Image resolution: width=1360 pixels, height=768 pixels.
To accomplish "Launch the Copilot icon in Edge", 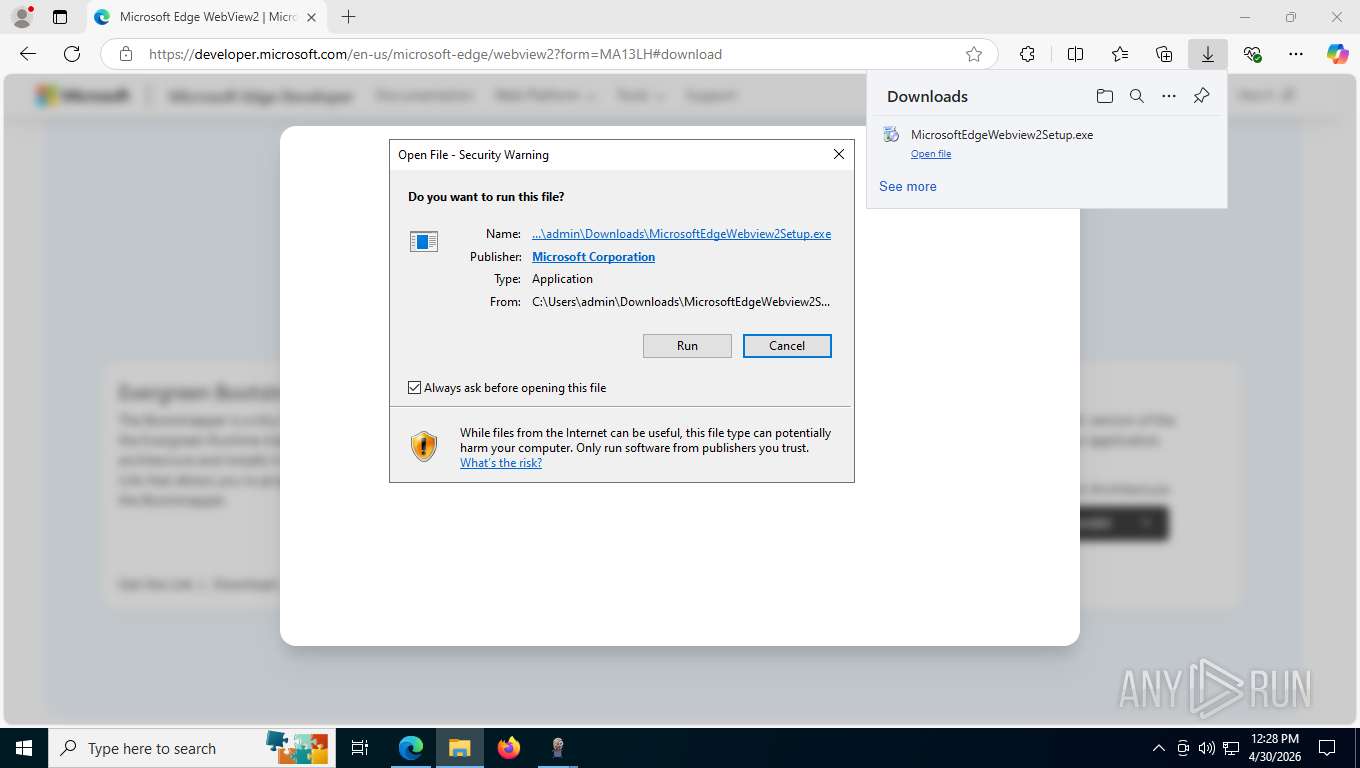I will click(1338, 54).
